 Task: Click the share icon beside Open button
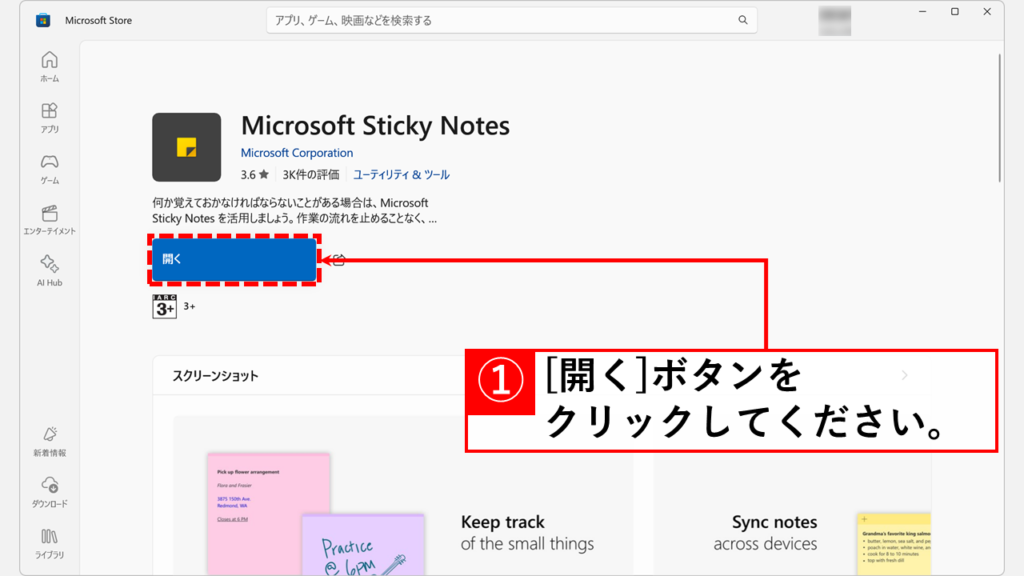point(338,260)
